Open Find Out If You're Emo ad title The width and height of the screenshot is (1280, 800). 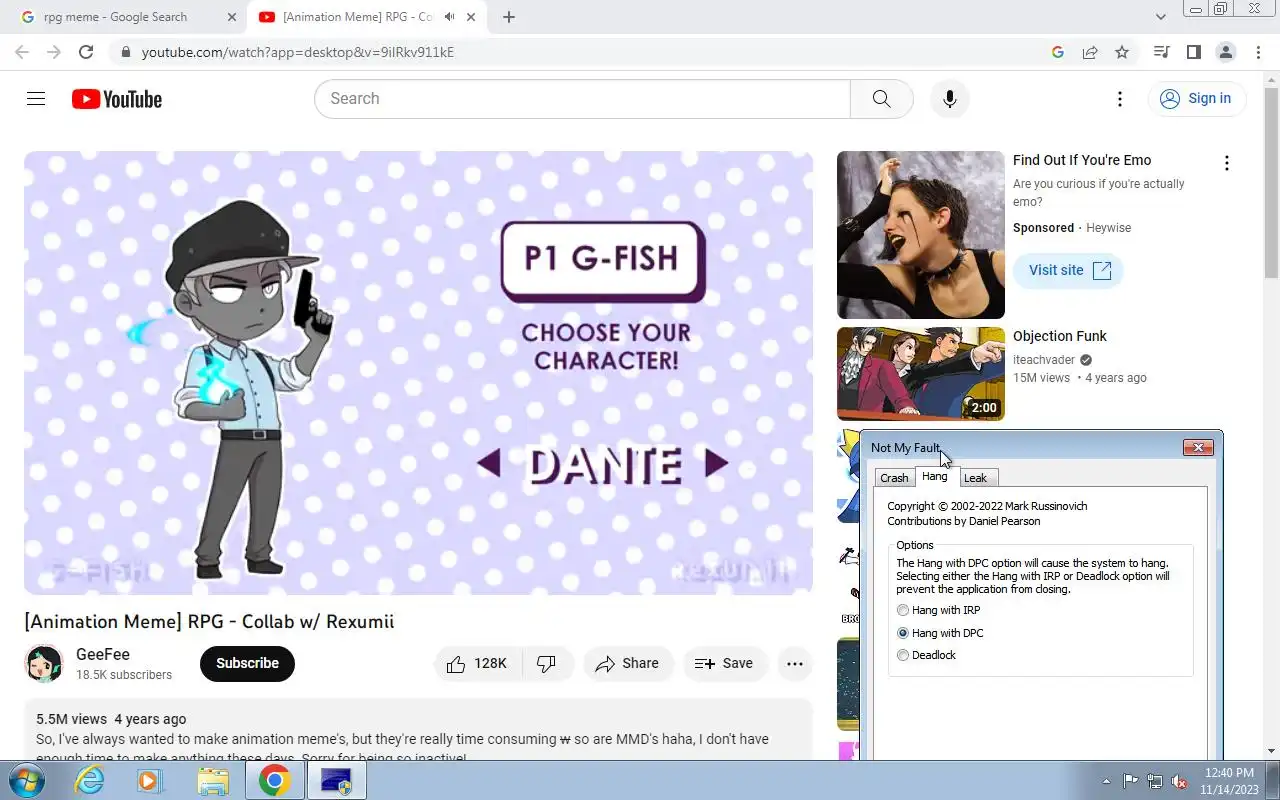click(1082, 160)
